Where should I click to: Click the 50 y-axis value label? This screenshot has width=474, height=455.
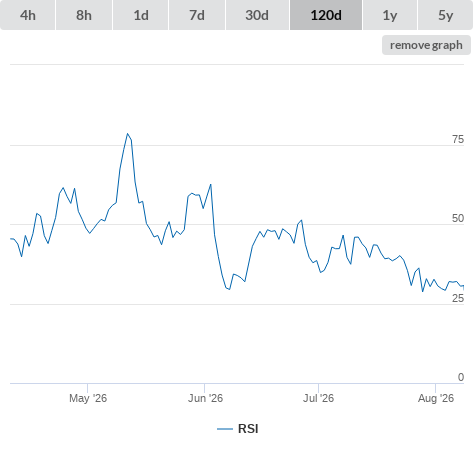(458, 218)
